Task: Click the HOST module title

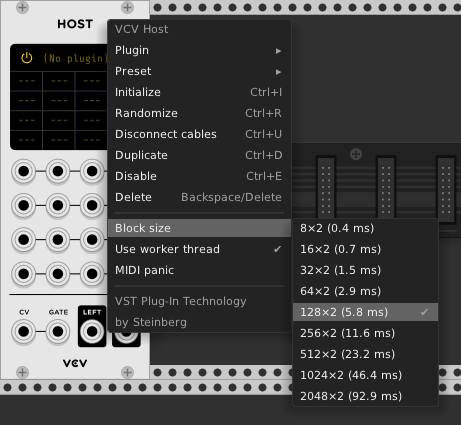Action: (x=75, y=24)
